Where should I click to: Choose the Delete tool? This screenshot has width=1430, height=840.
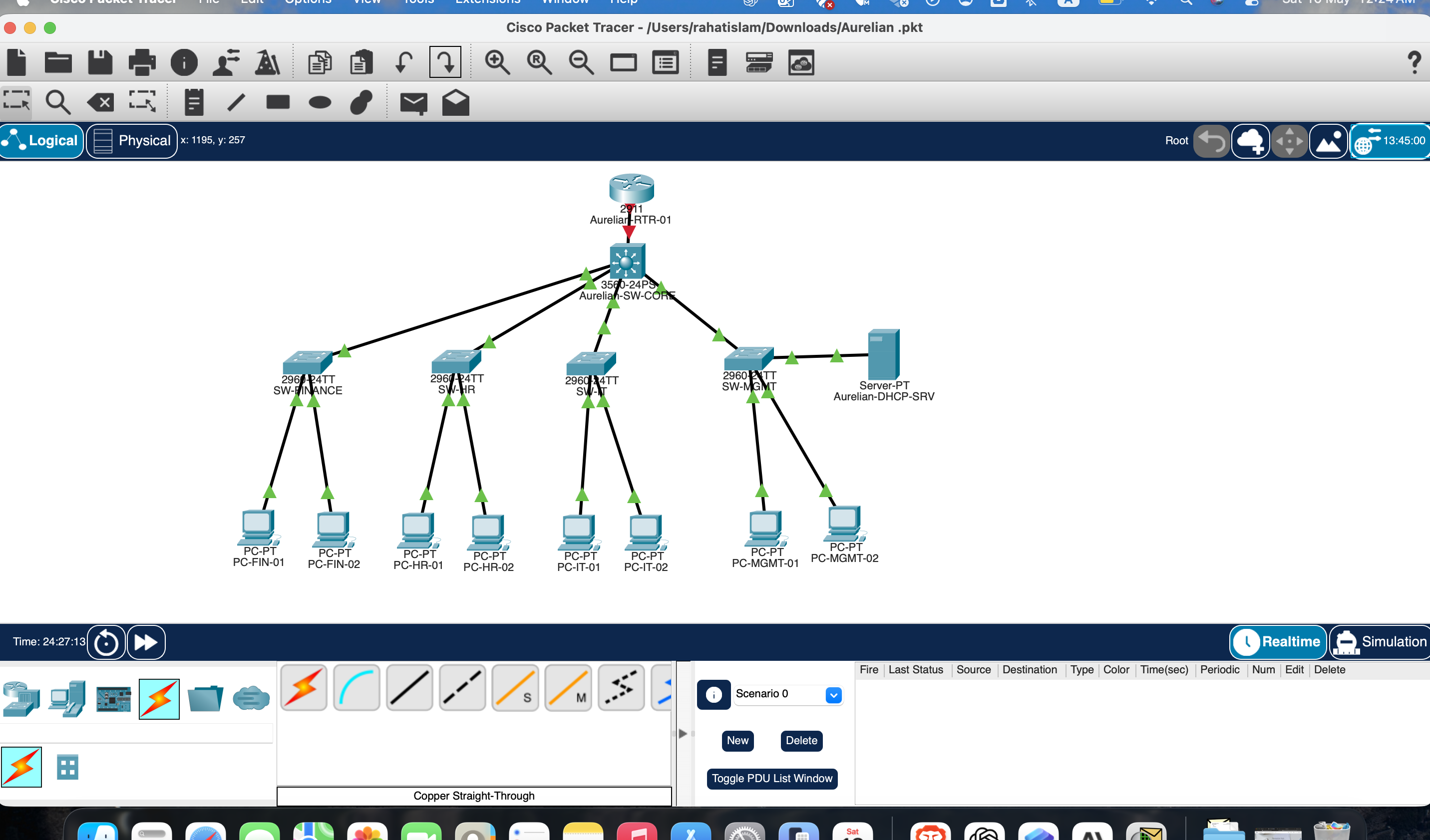pyautogui.click(x=100, y=103)
